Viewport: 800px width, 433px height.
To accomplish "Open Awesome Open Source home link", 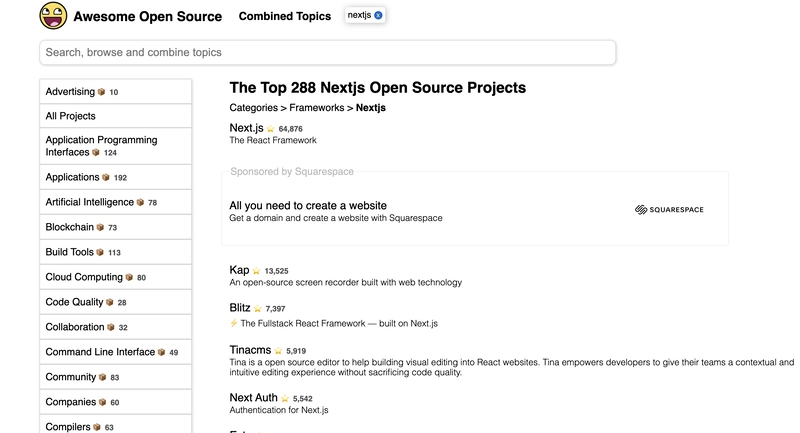I will 147,16.
